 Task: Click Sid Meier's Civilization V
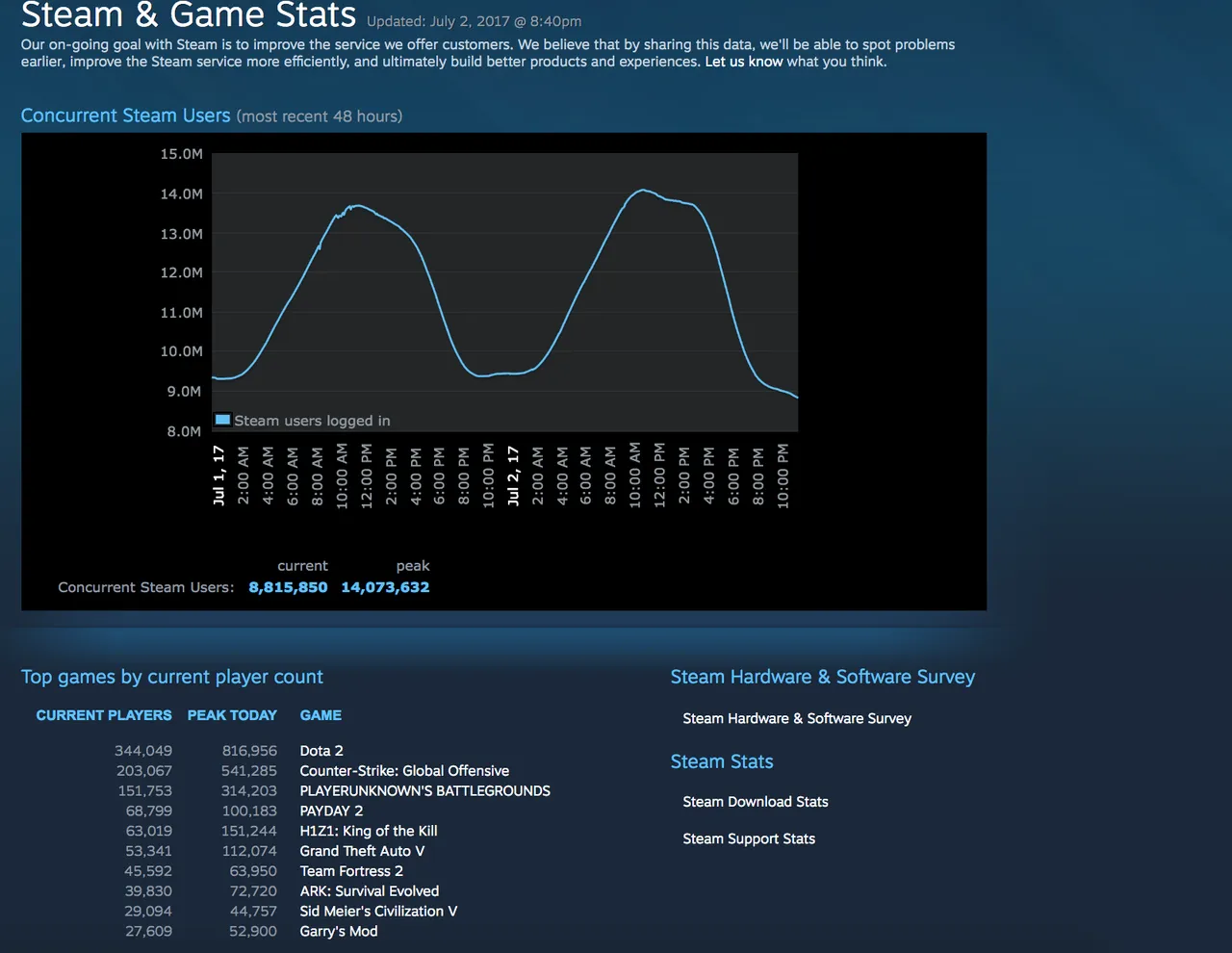[378, 912]
